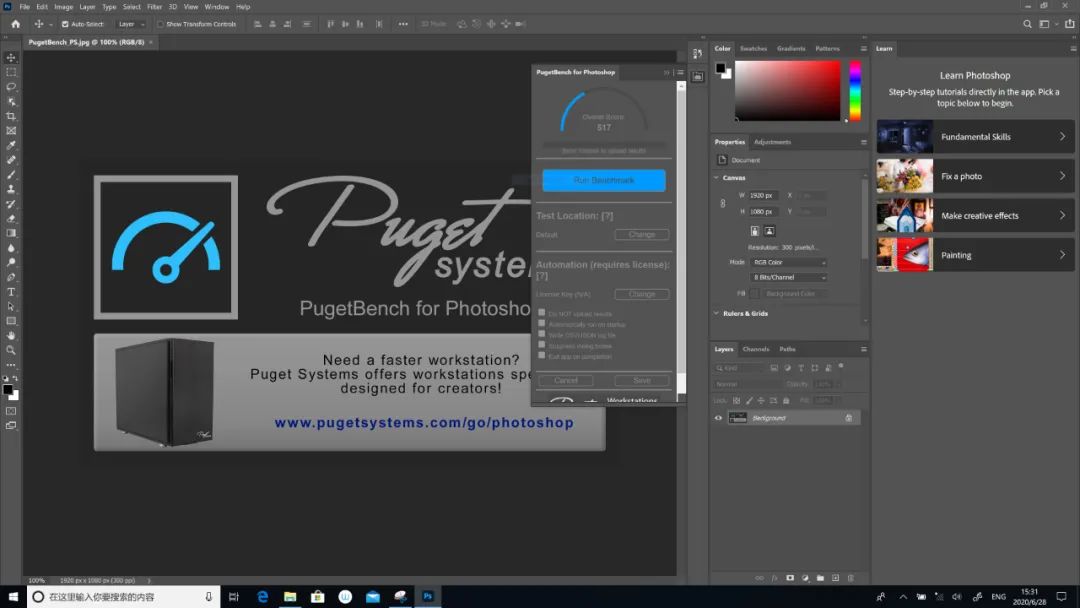Toggle canvas width-height link icon
Screen dimensions: 1080x608
tap(723, 204)
